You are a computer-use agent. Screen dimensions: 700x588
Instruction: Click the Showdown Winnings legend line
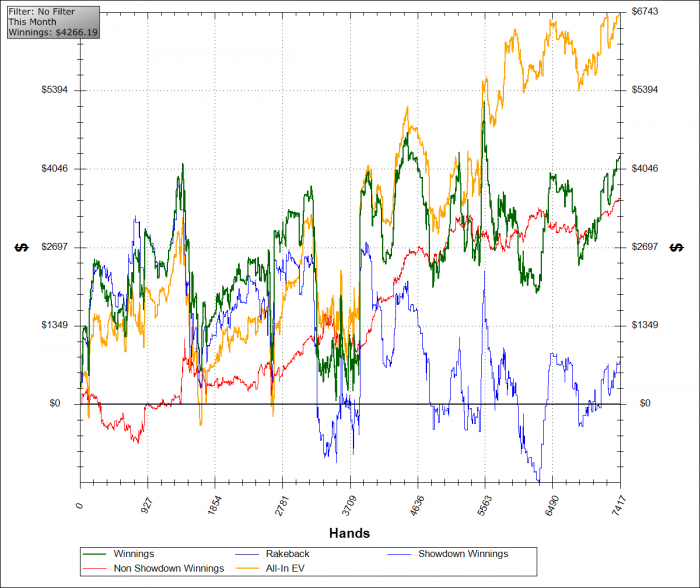point(399,554)
